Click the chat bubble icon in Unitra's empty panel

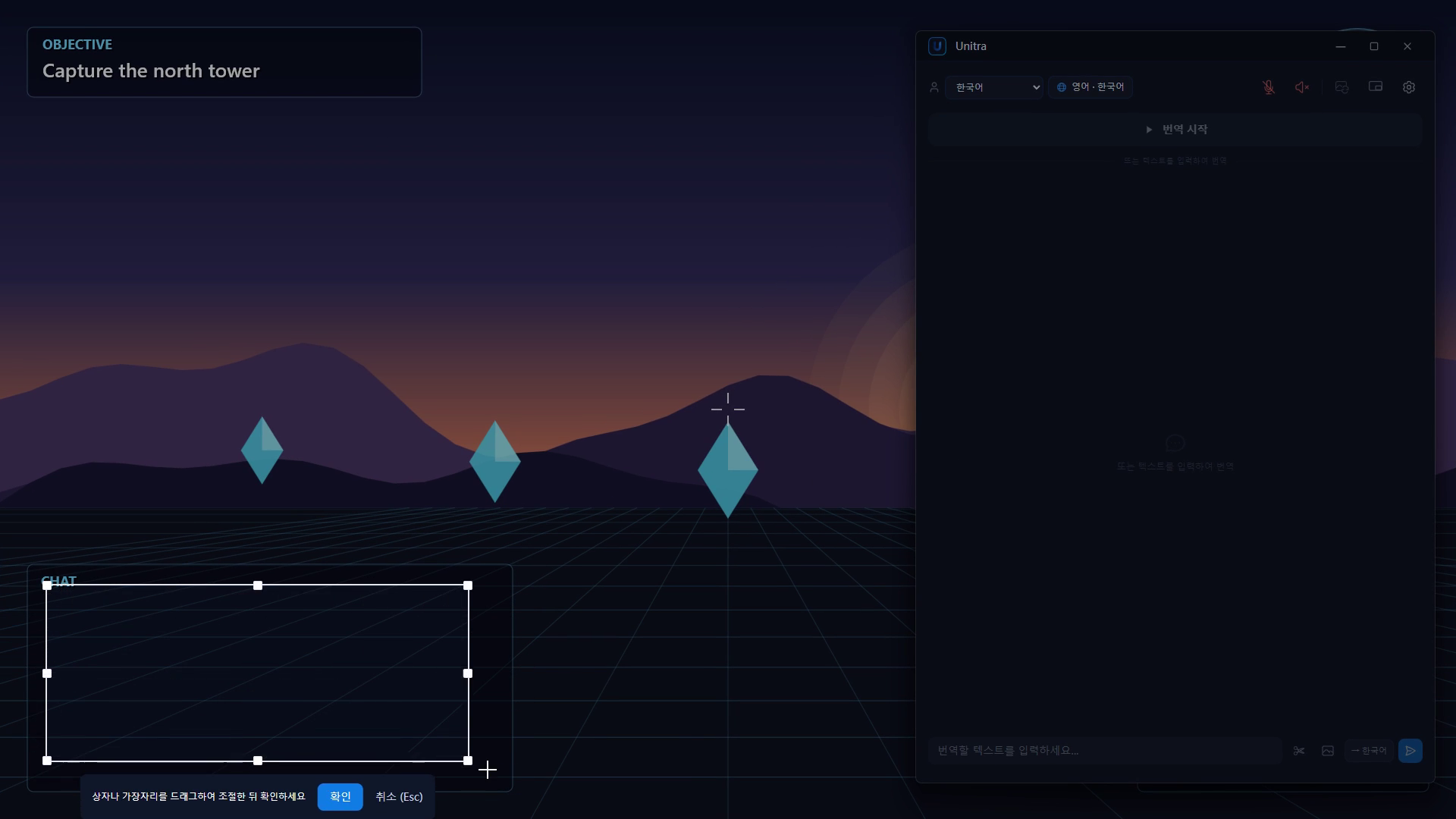[x=1175, y=443]
